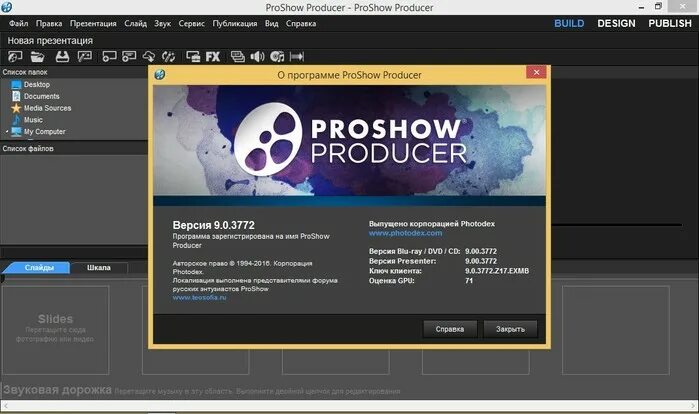The image size is (699, 414).
Task: Open the Music Library disc-note icon
Action: (277, 57)
